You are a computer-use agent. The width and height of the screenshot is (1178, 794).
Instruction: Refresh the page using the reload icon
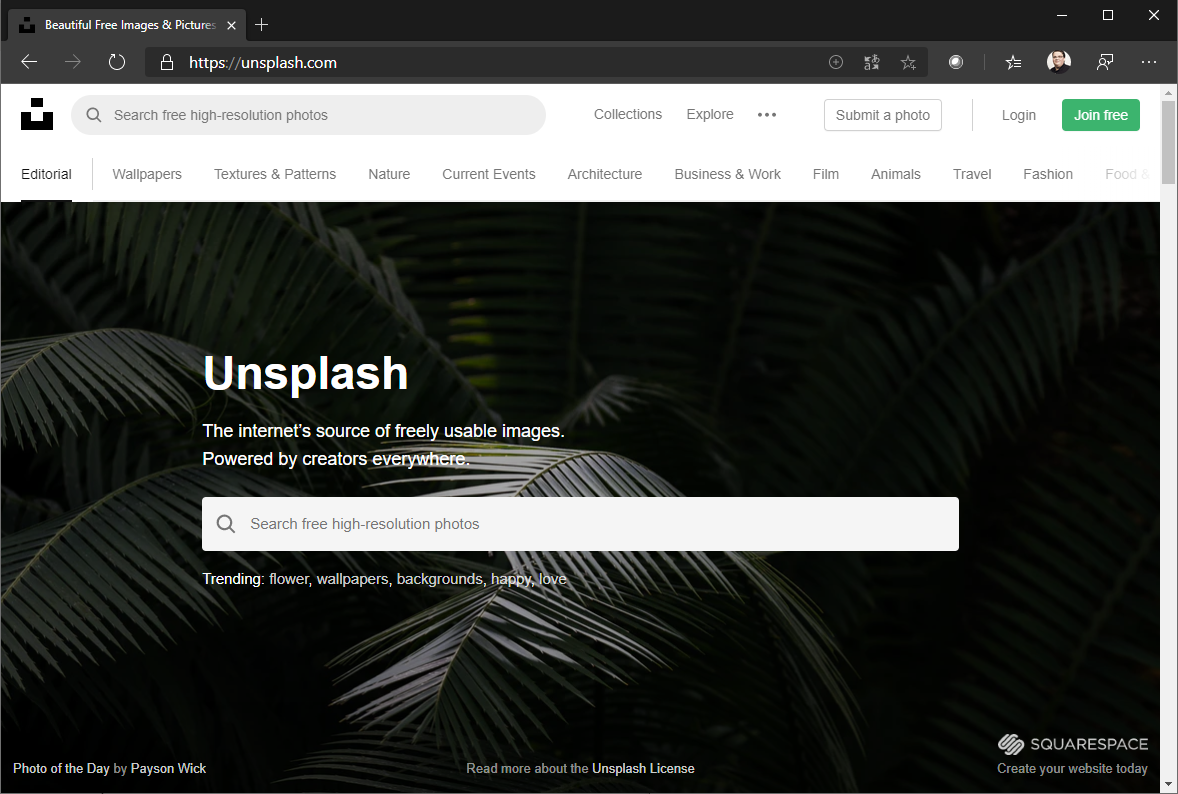click(117, 62)
